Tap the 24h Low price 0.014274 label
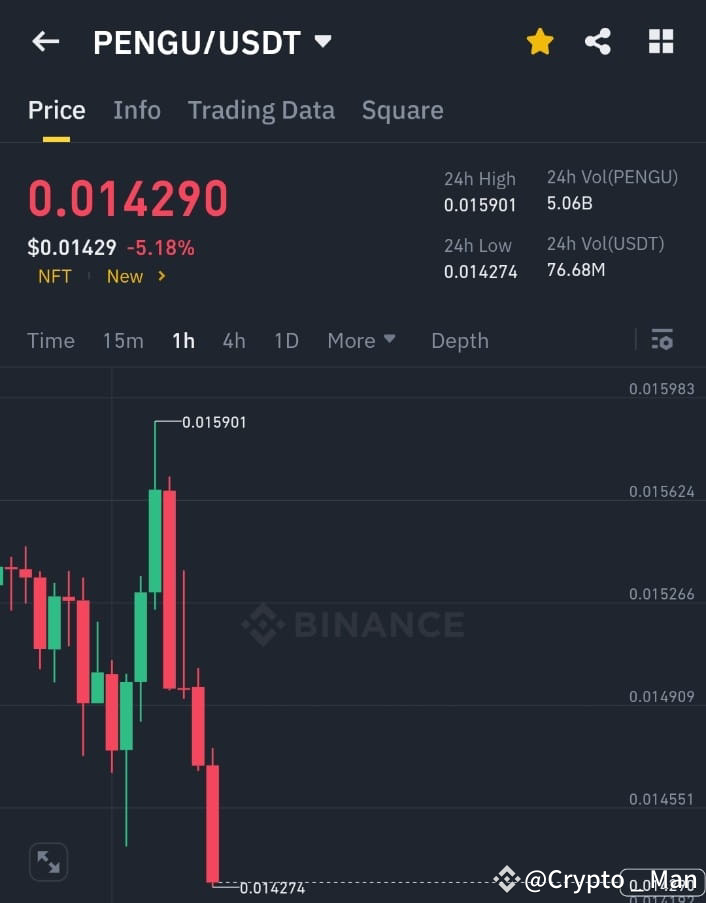The image size is (706, 903). coord(481,271)
